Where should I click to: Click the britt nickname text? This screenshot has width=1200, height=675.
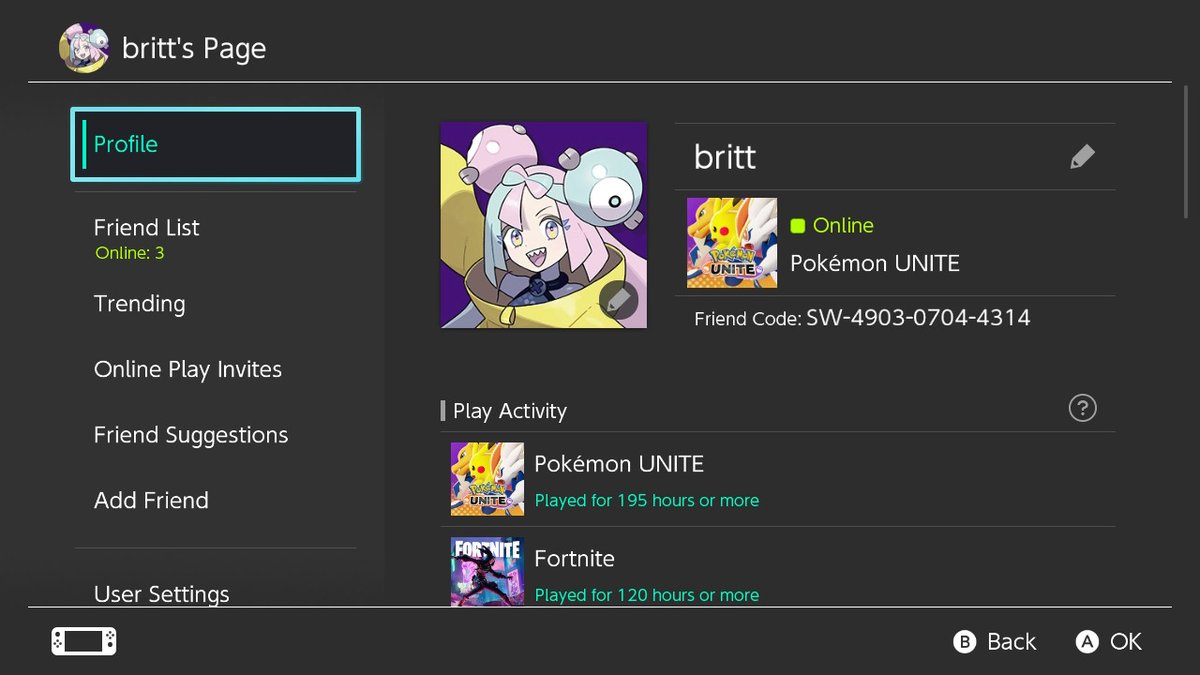pos(725,157)
